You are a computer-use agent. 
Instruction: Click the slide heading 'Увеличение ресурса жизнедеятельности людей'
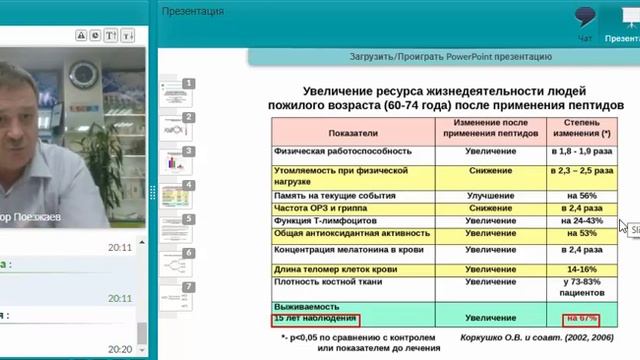tap(444, 91)
